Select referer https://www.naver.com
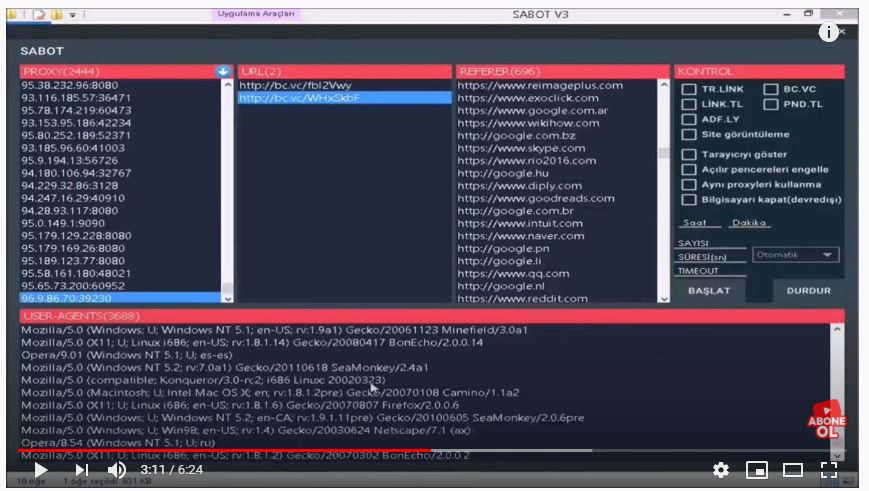The image size is (869, 491). point(556,236)
